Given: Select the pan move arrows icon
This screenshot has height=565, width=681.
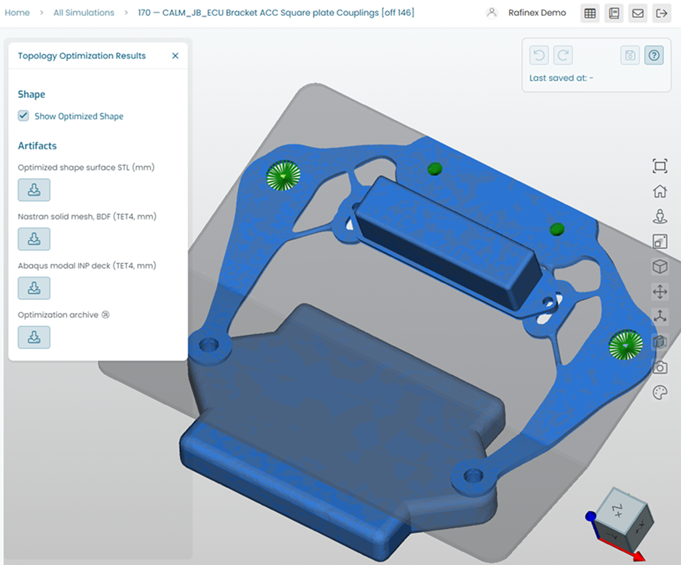Looking at the screenshot, I should tap(660, 291).
